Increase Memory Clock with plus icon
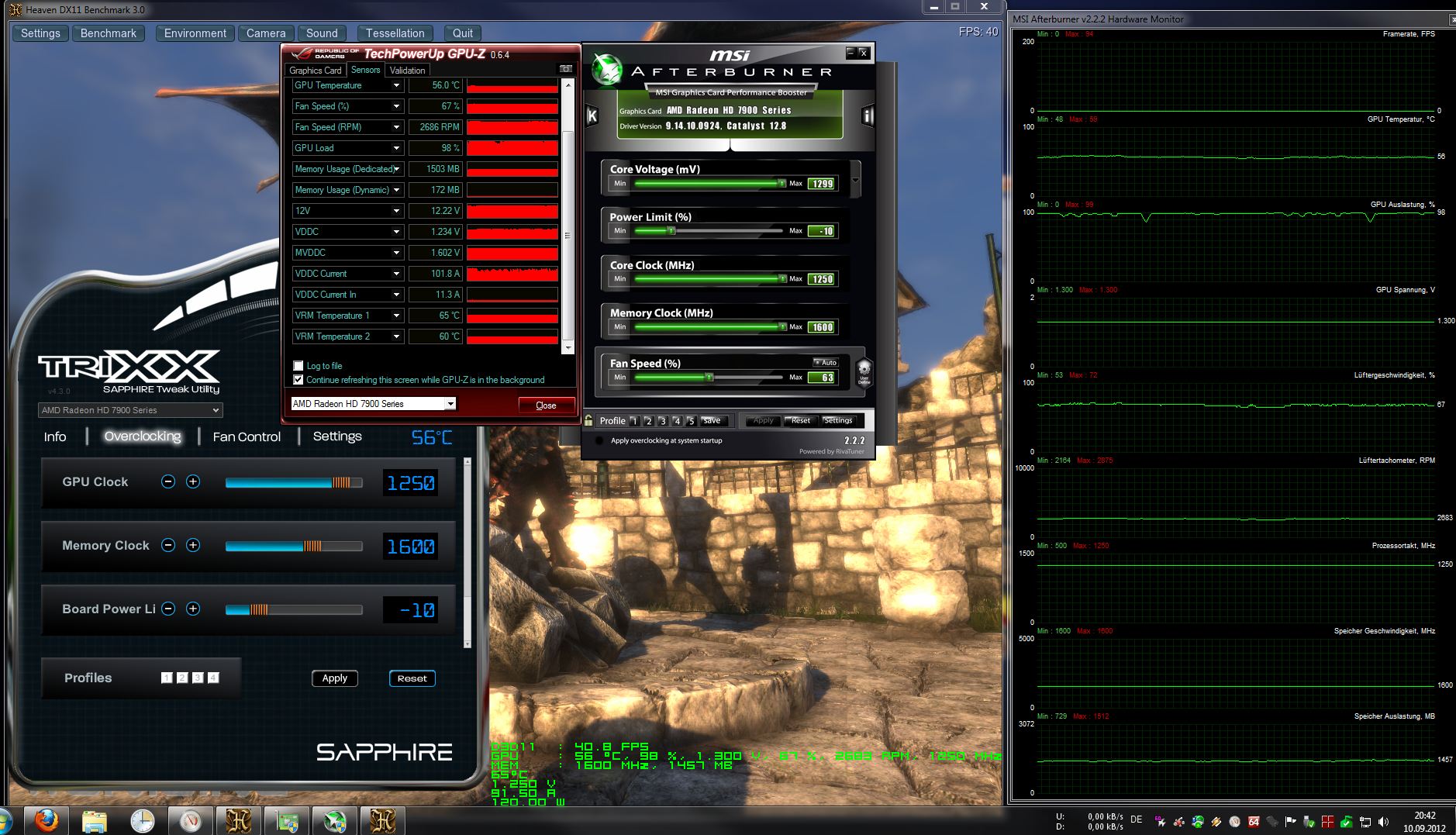The image size is (1456, 835). [x=193, y=545]
